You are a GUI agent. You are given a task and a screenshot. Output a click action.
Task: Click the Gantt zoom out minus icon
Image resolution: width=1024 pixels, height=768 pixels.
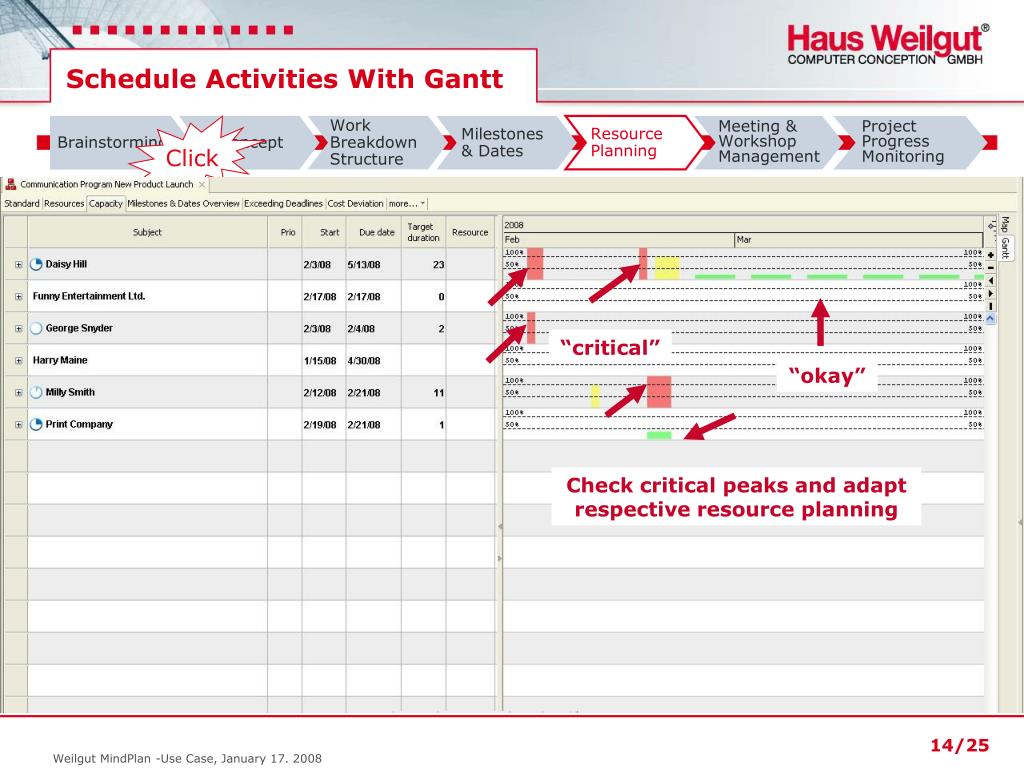click(x=991, y=268)
